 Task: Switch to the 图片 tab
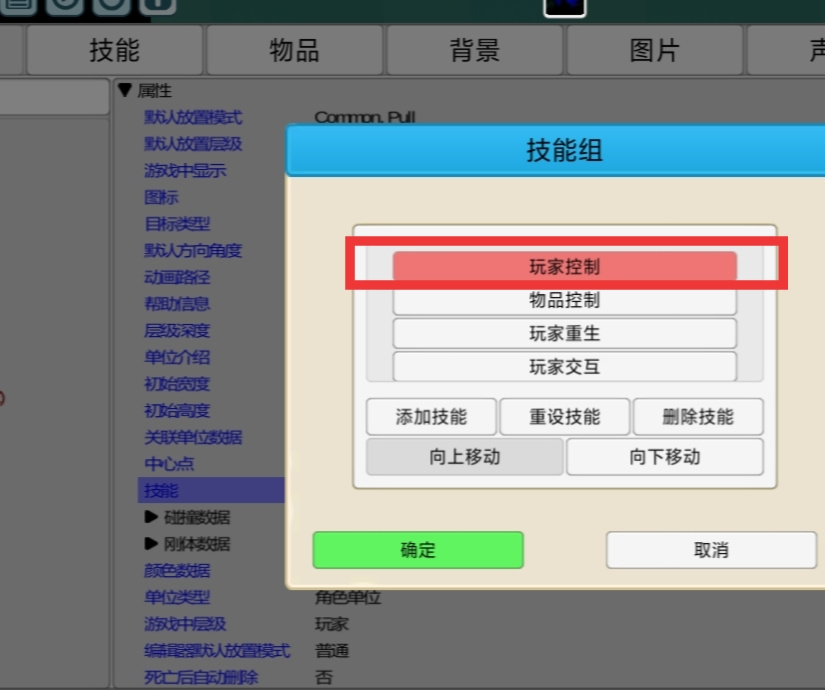pos(655,50)
